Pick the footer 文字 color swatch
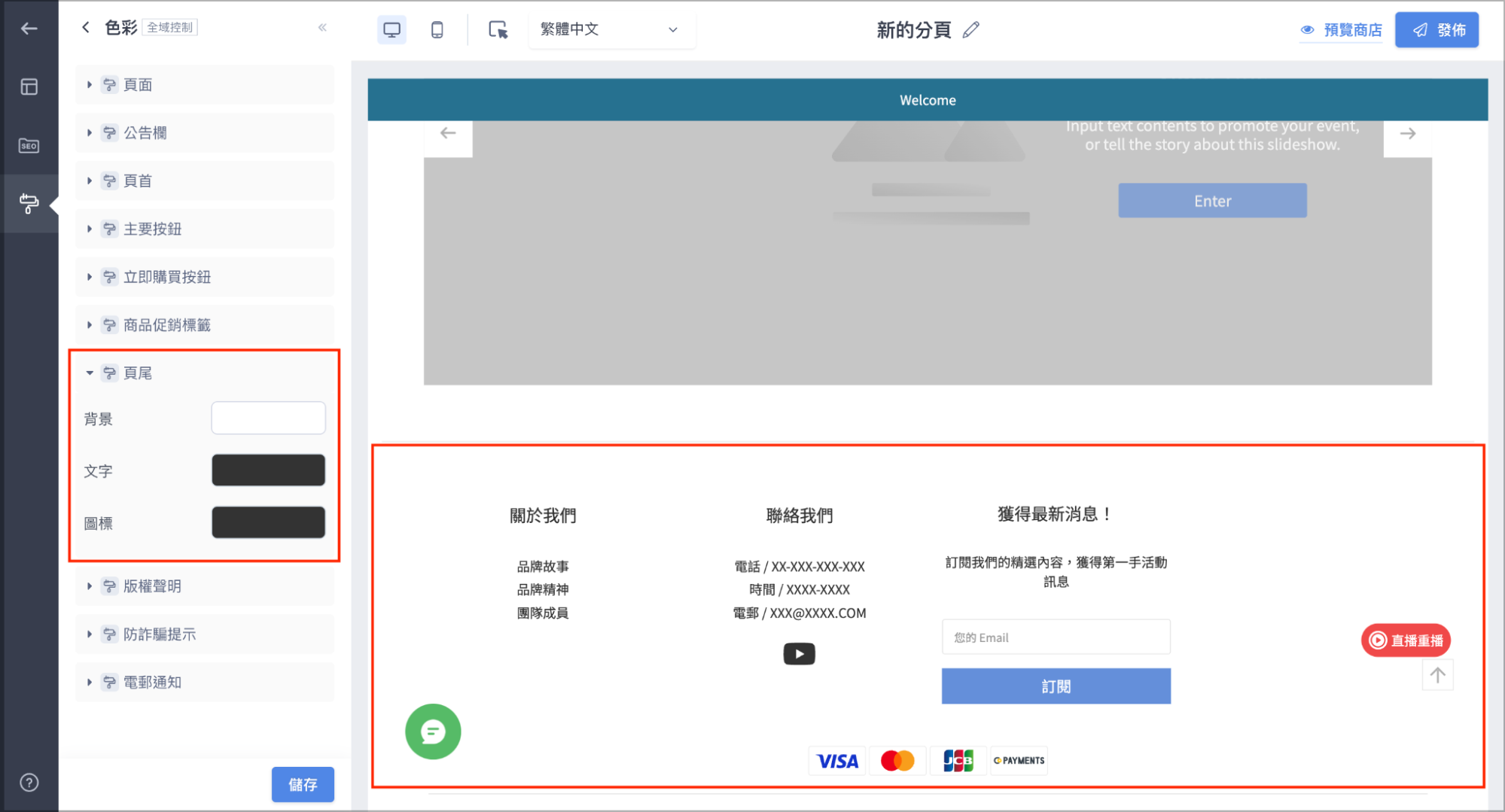 (268, 470)
